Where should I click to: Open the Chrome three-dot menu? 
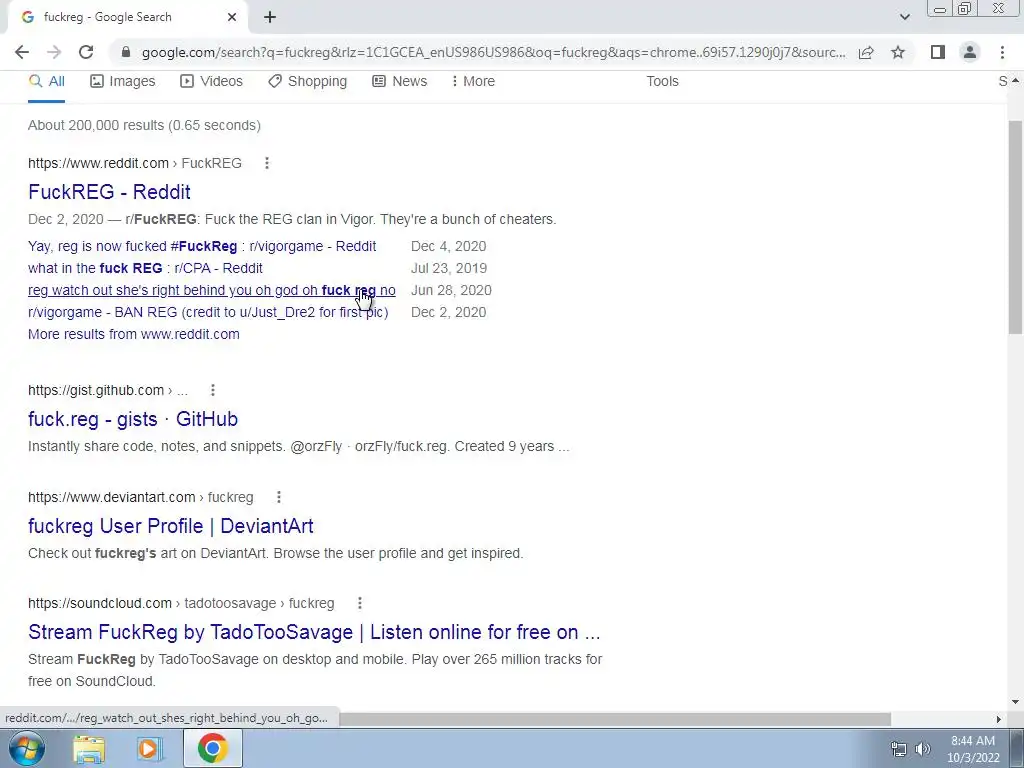(1002, 52)
